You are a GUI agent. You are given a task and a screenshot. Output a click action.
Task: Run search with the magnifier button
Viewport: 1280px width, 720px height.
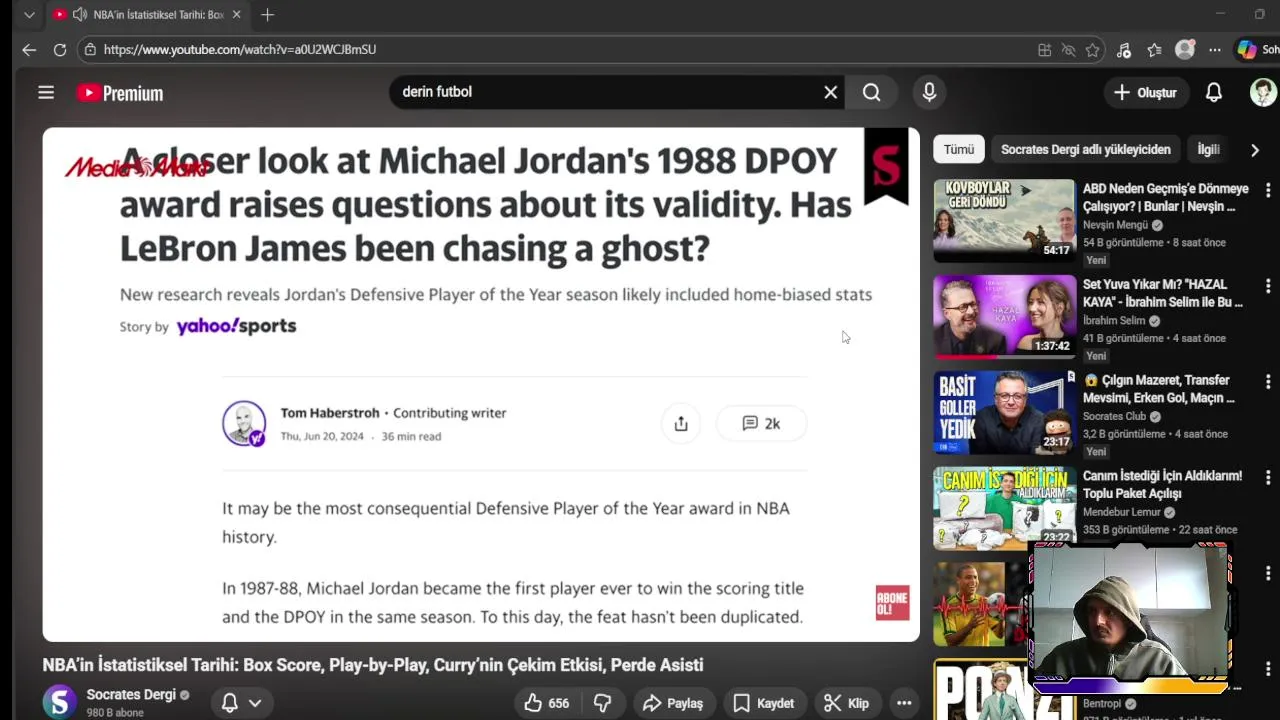pyautogui.click(x=872, y=92)
